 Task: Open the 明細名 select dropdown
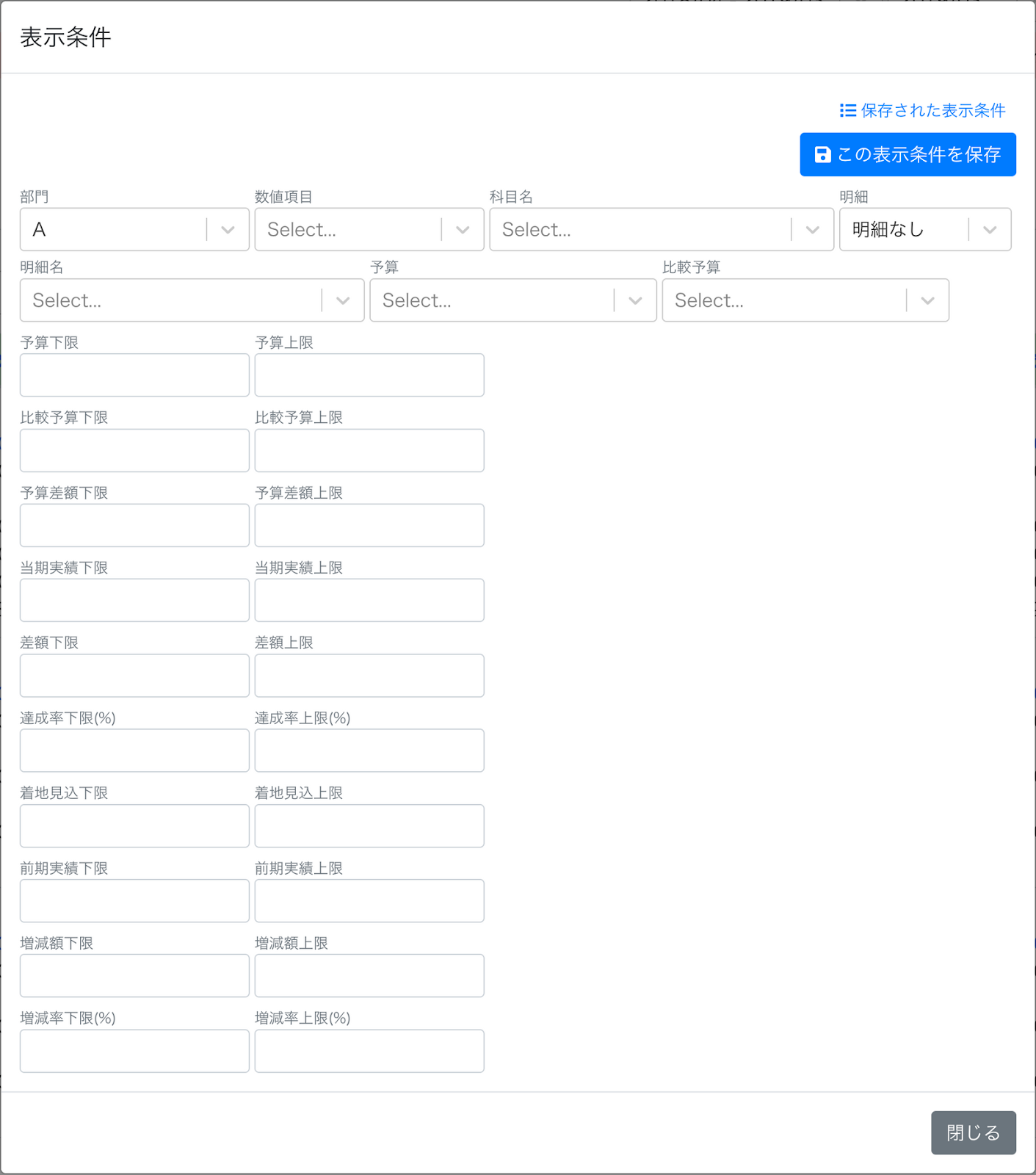[x=192, y=300]
